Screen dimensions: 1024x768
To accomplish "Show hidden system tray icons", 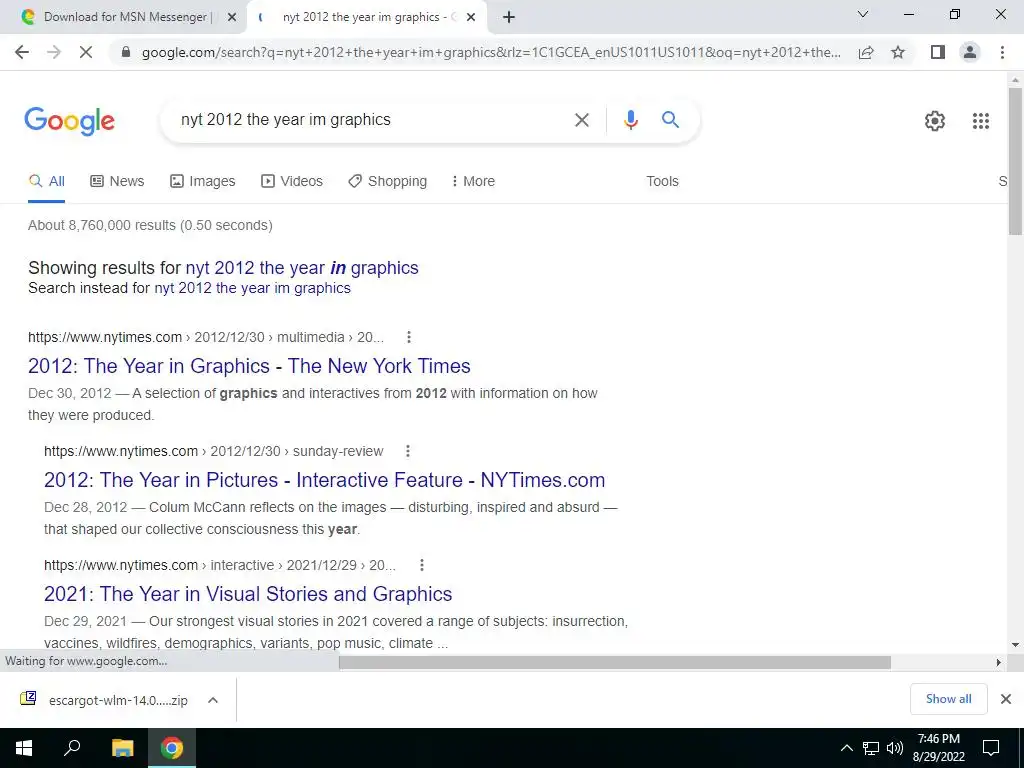I will click(846, 748).
